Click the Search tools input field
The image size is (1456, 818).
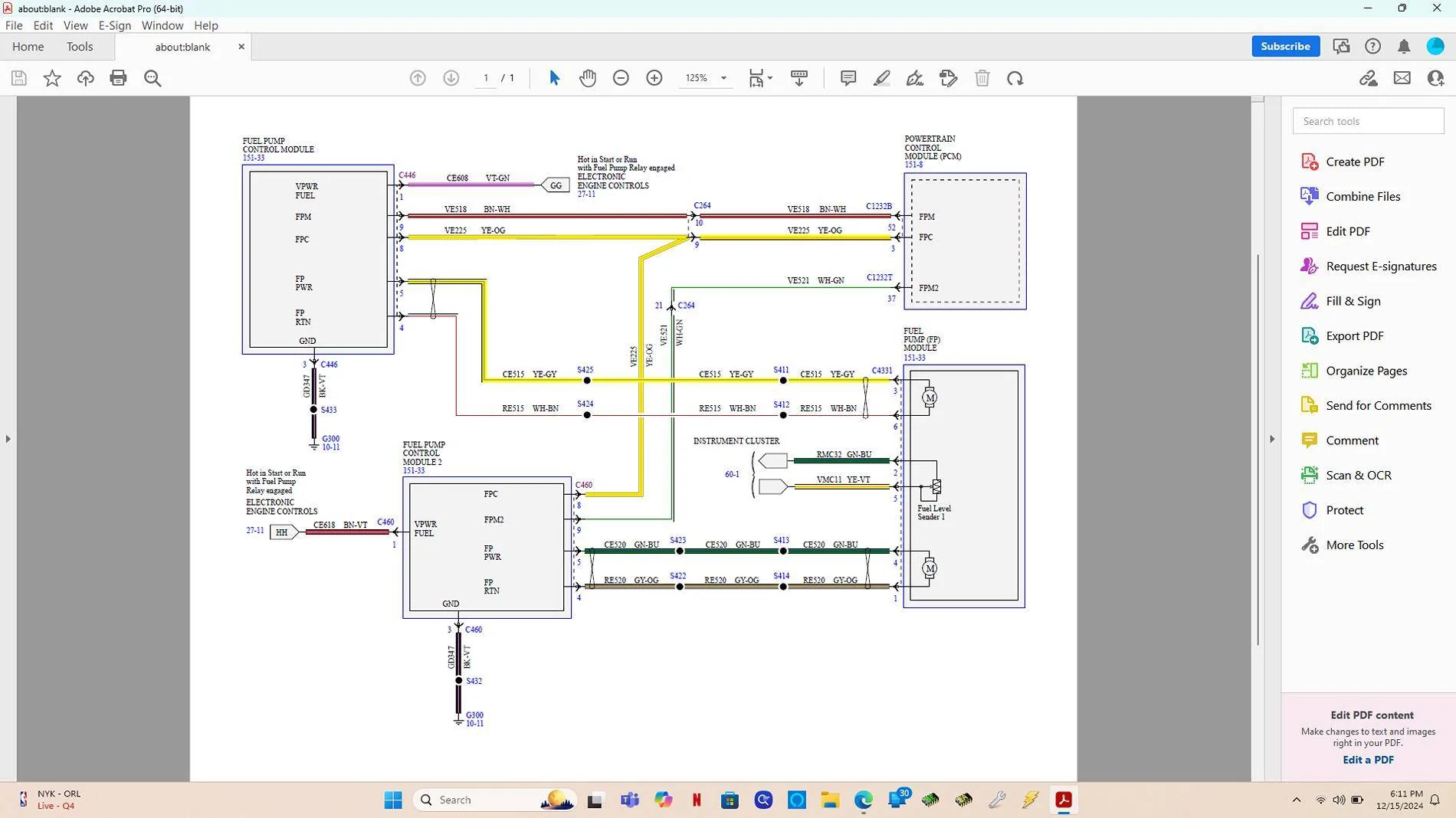(1368, 121)
